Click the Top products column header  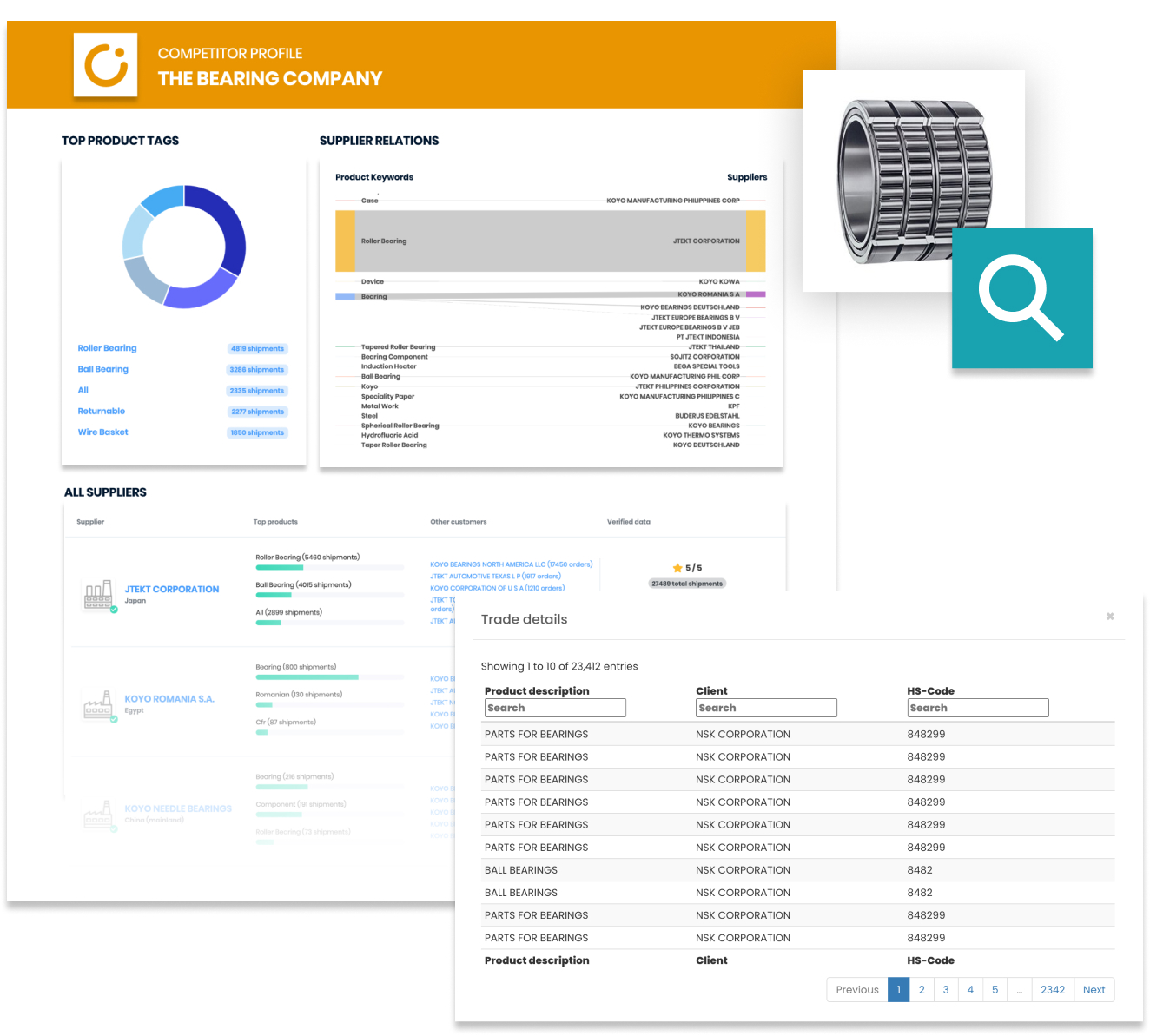point(275,522)
